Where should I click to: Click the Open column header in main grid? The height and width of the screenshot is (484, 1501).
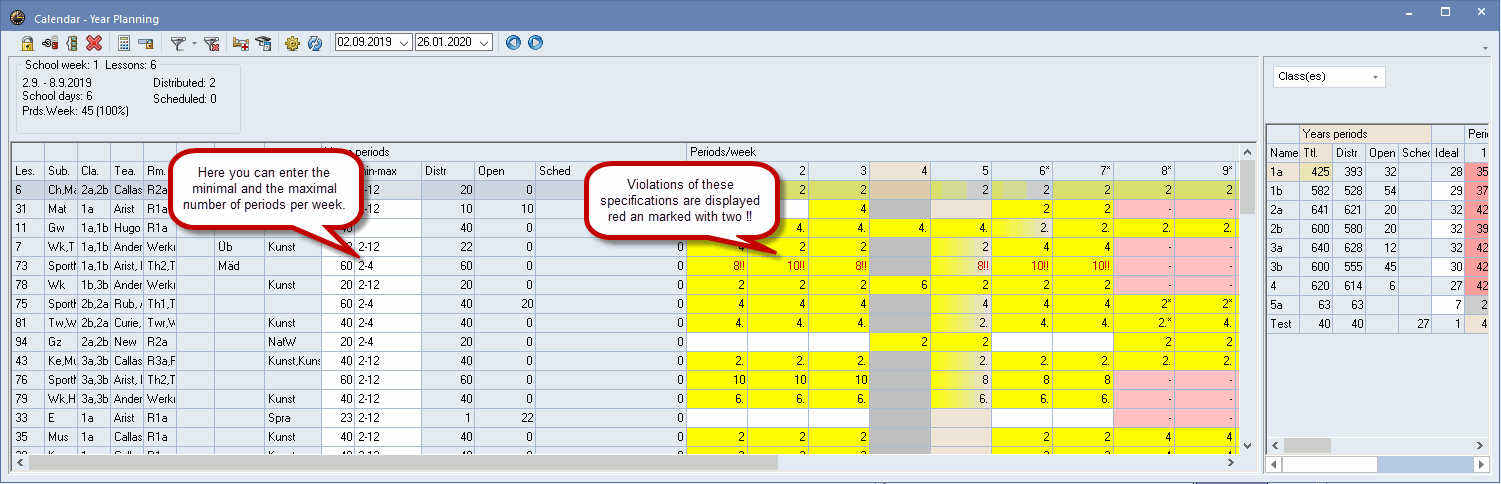click(505, 170)
